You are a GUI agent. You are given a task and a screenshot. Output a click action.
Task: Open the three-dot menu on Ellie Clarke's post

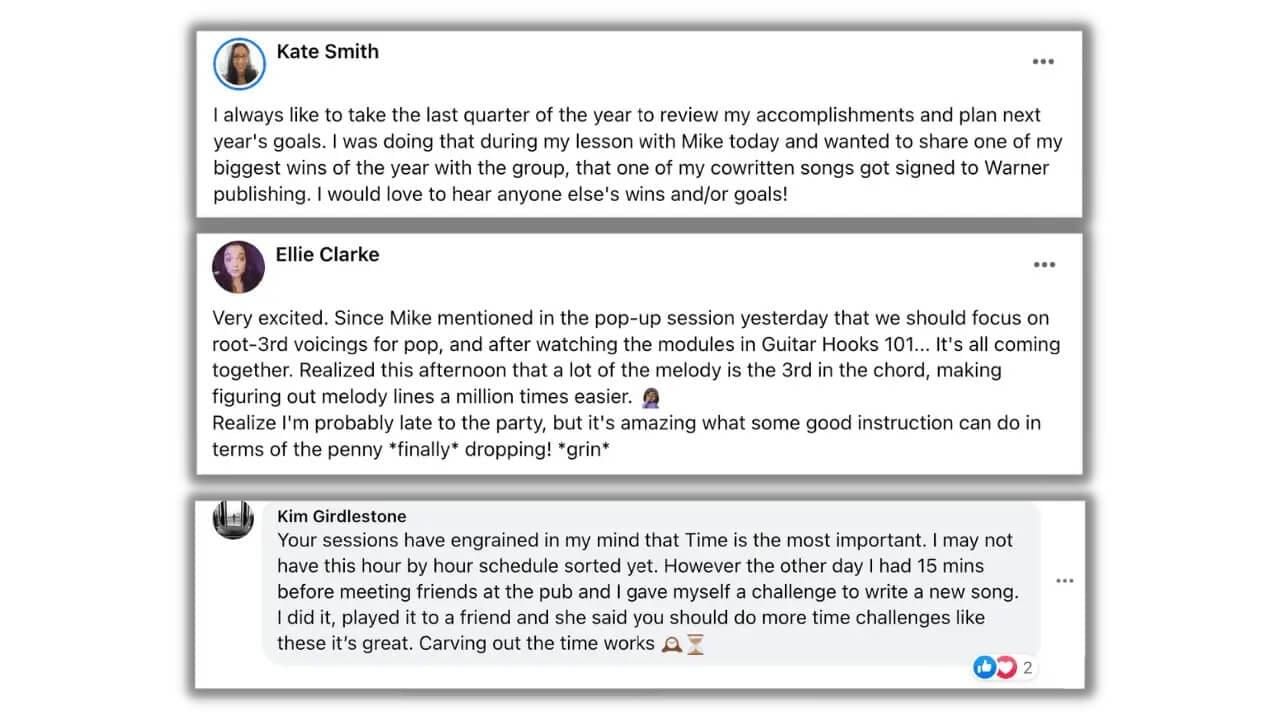pyautogui.click(x=1044, y=265)
